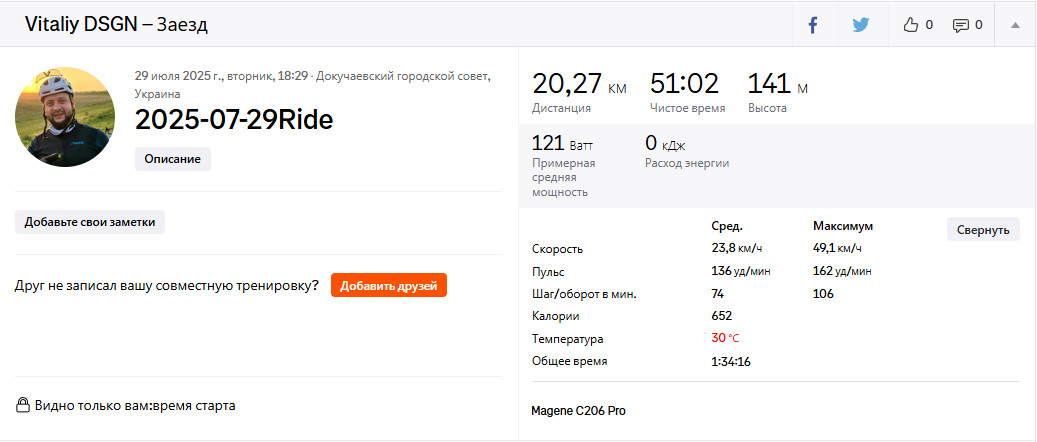Viewport: 1037px width, 442px height.
Task: Open the Vitaliy DSGN athlete name link
Action: tap(81, 25)
